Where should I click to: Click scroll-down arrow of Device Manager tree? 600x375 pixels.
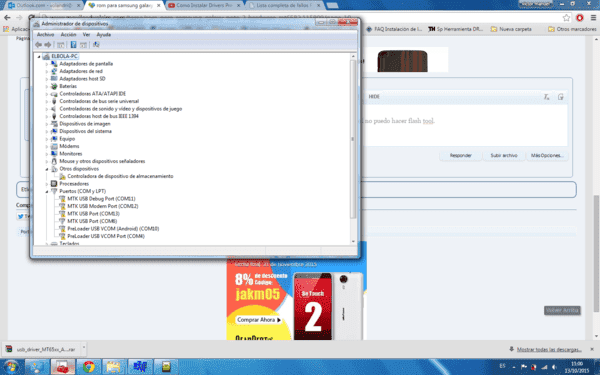pyautogui.click(x=353, y=242)
